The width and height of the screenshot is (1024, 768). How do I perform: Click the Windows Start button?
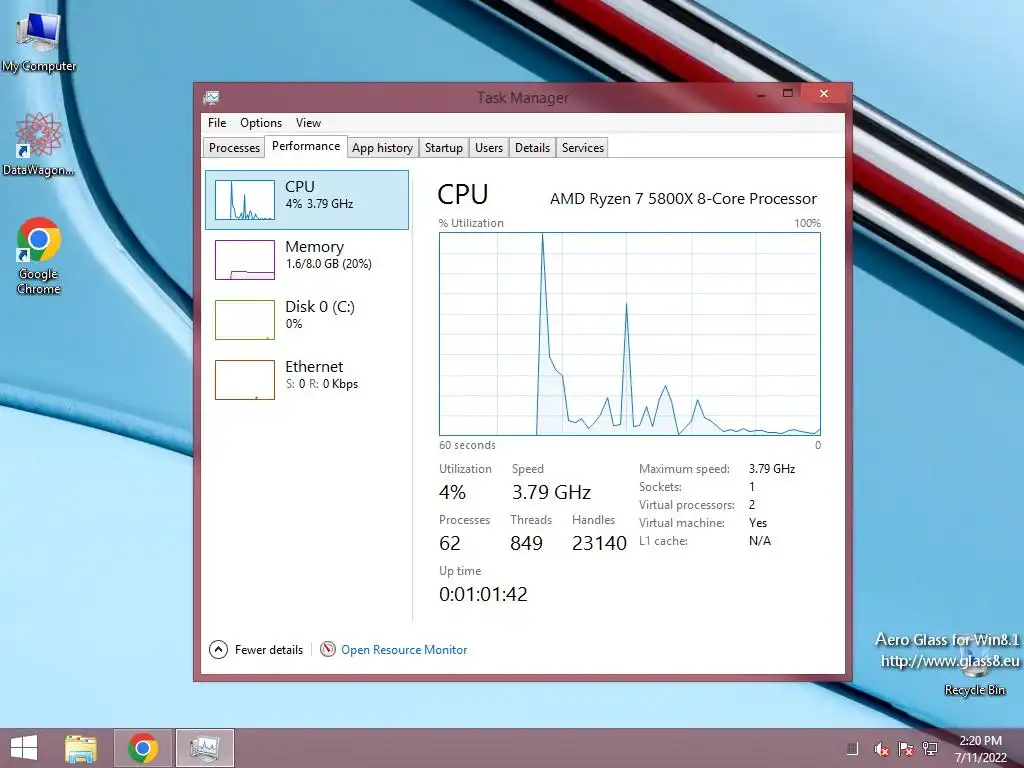coord(24,748)
